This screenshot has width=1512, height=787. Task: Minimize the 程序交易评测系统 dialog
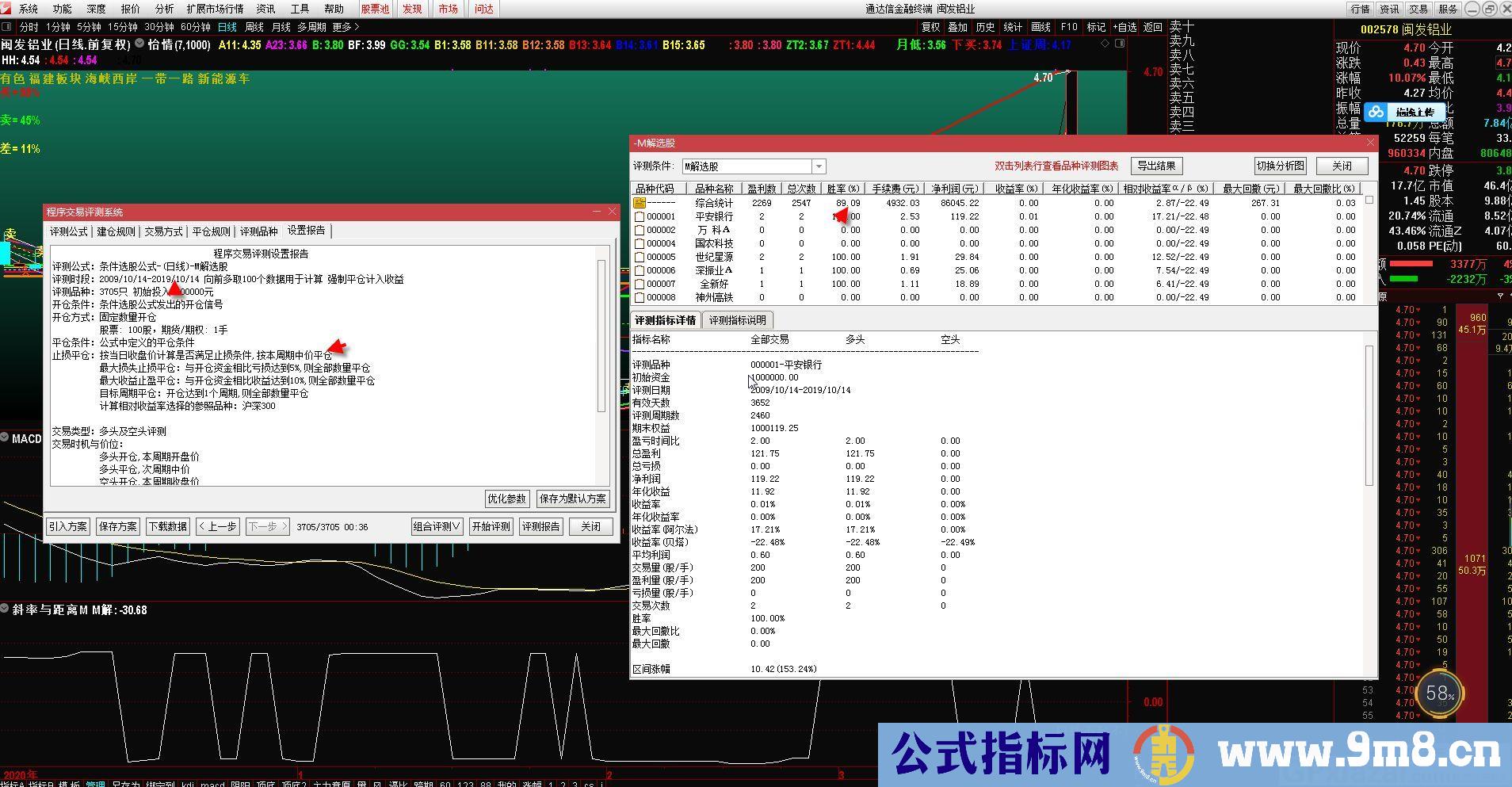[597, 212]
